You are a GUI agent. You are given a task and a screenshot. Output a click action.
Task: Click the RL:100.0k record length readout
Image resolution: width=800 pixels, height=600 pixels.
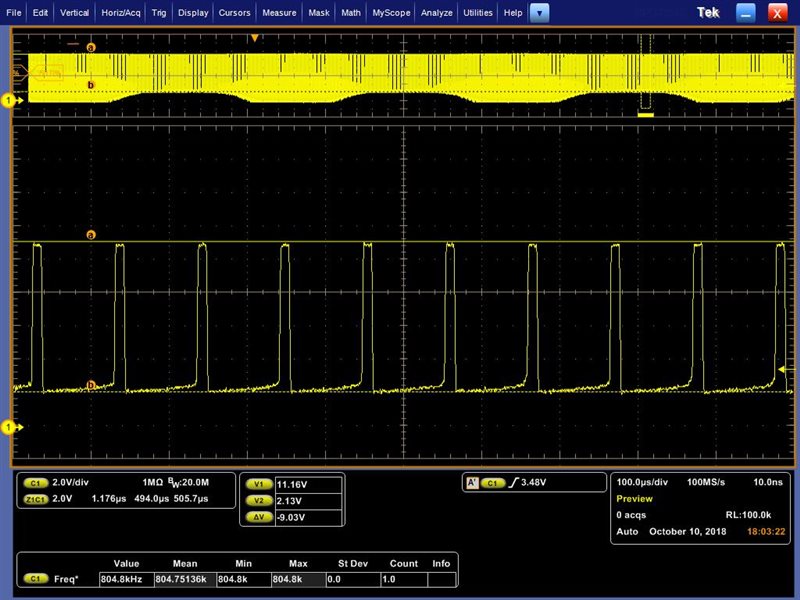point(748,515)
